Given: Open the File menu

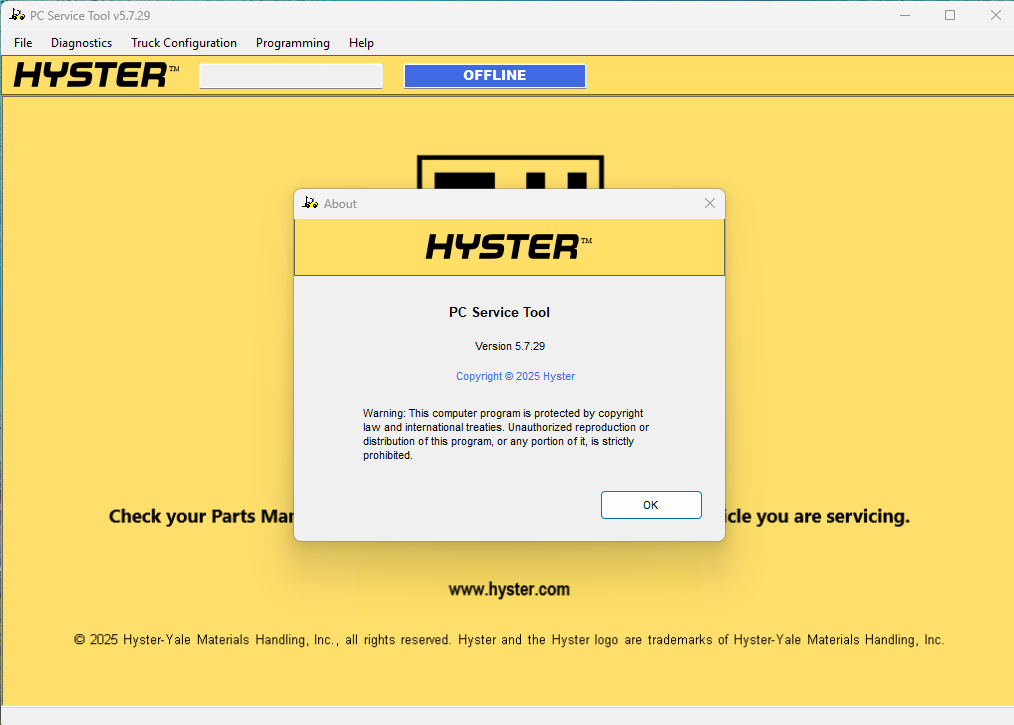Looking at the screenshot, I should (x=23, y=43).
